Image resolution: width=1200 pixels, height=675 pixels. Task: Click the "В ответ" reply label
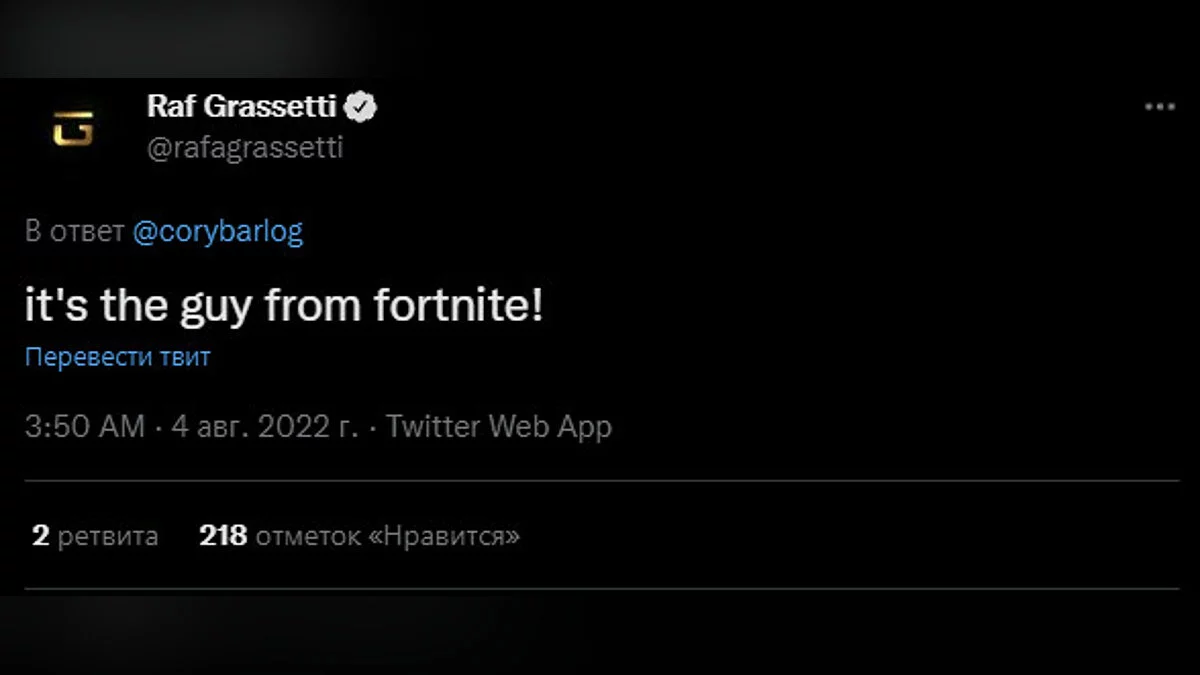tap(74, 232)
